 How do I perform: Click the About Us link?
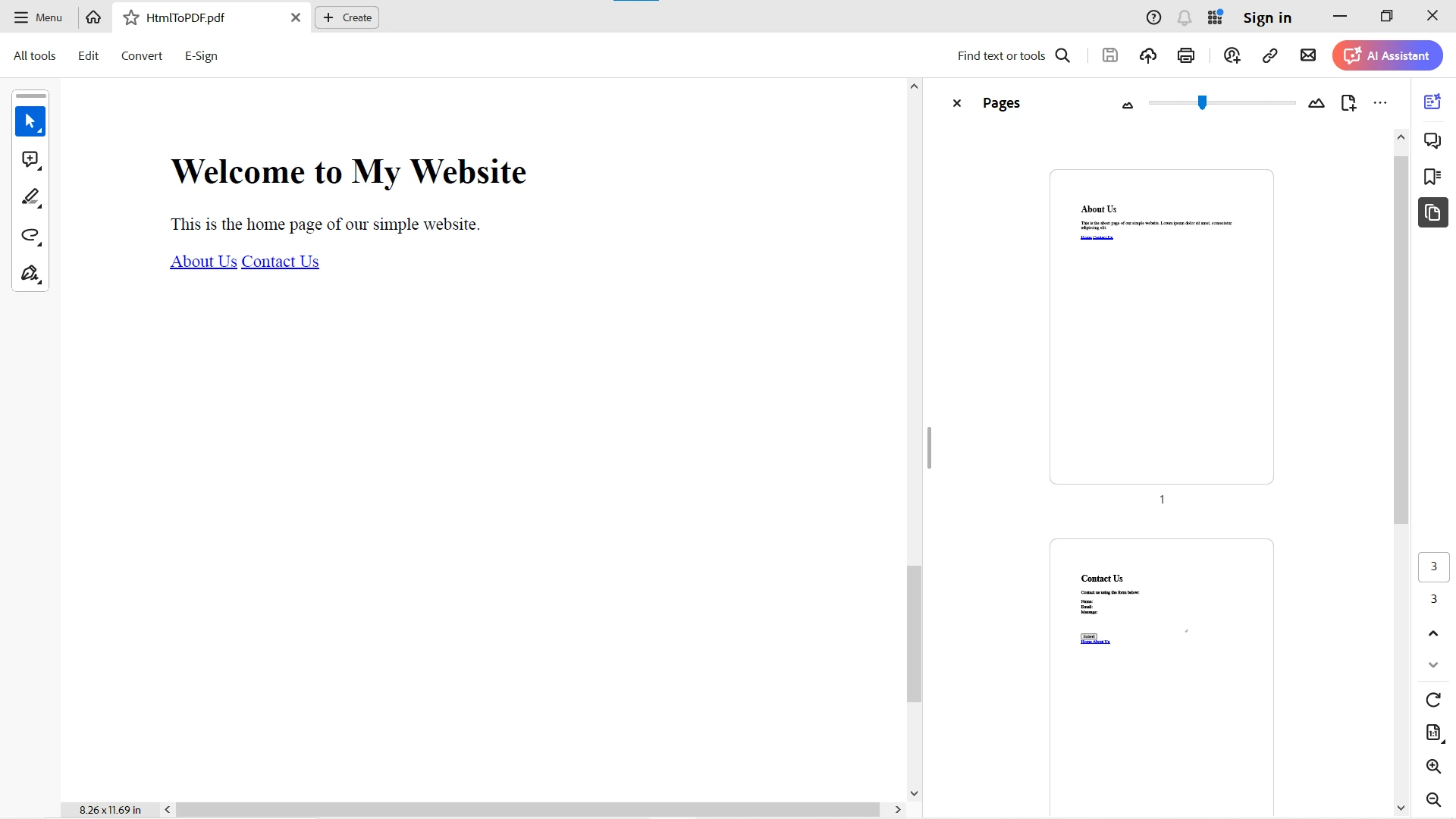(203, 262)
